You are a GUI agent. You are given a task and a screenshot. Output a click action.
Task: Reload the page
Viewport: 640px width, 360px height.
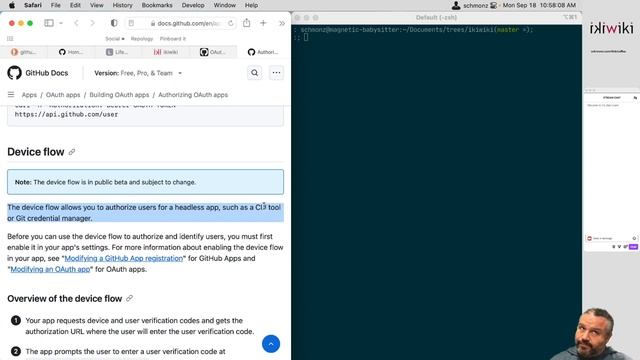231,23
